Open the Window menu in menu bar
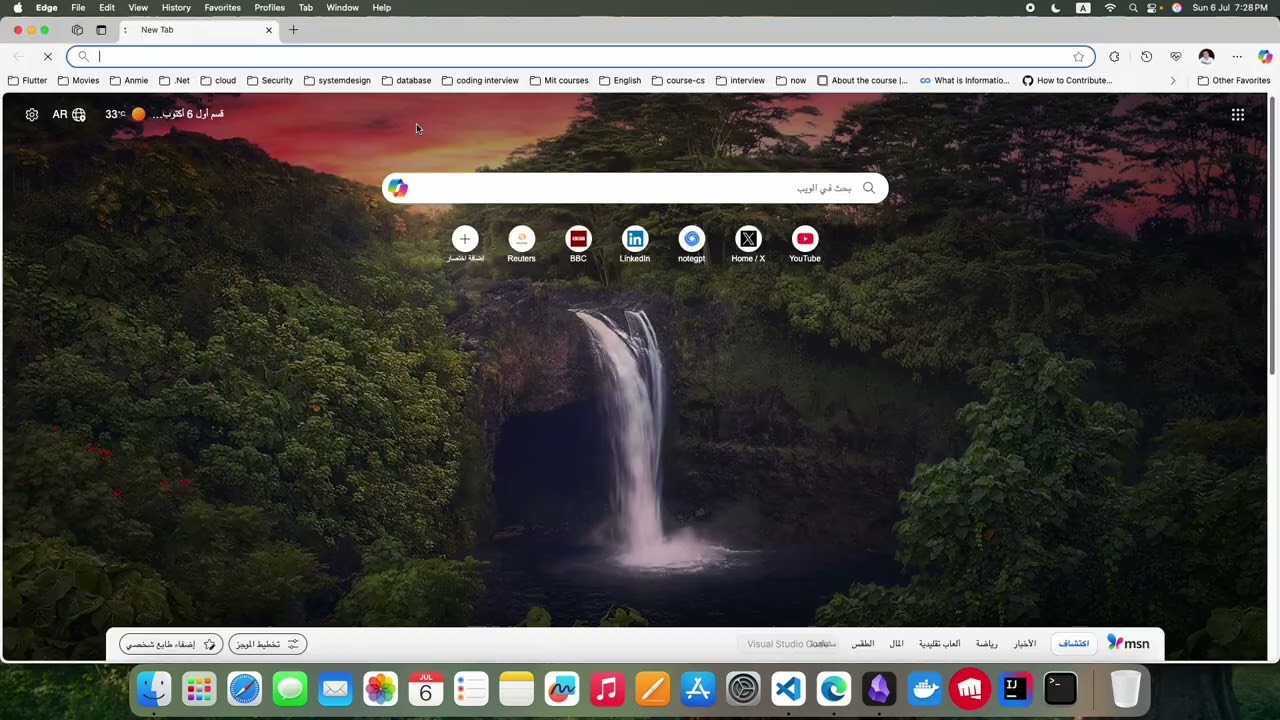This screenshot has height=720, width=1280. pos(342,7)
